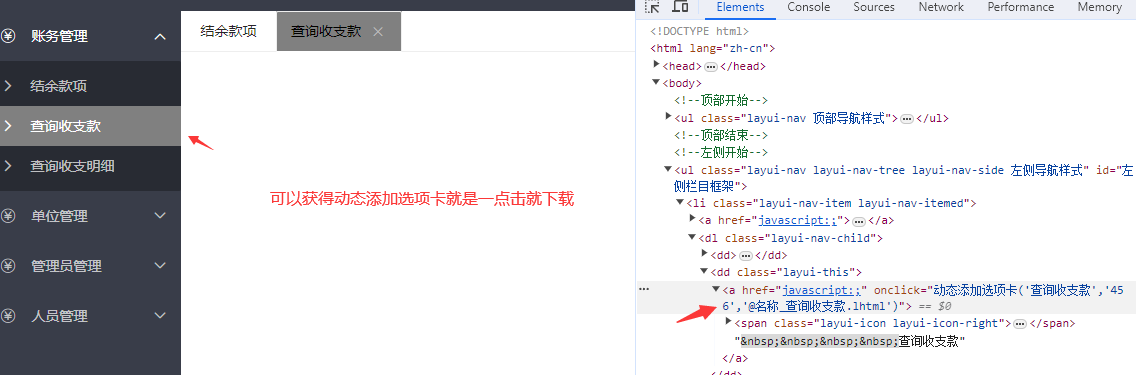This screenshot has height=375, width=1136.
Task: Click the right-arrow icon next to 查询收支明细
Action: pyautogui.click(x=8, y=166)
